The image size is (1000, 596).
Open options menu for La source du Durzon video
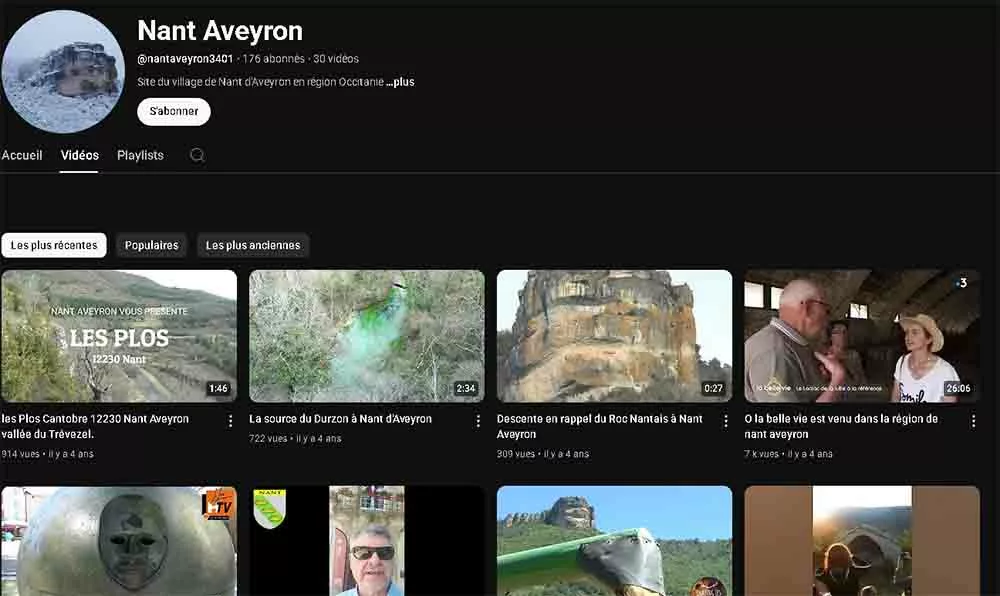coord(478,421)
